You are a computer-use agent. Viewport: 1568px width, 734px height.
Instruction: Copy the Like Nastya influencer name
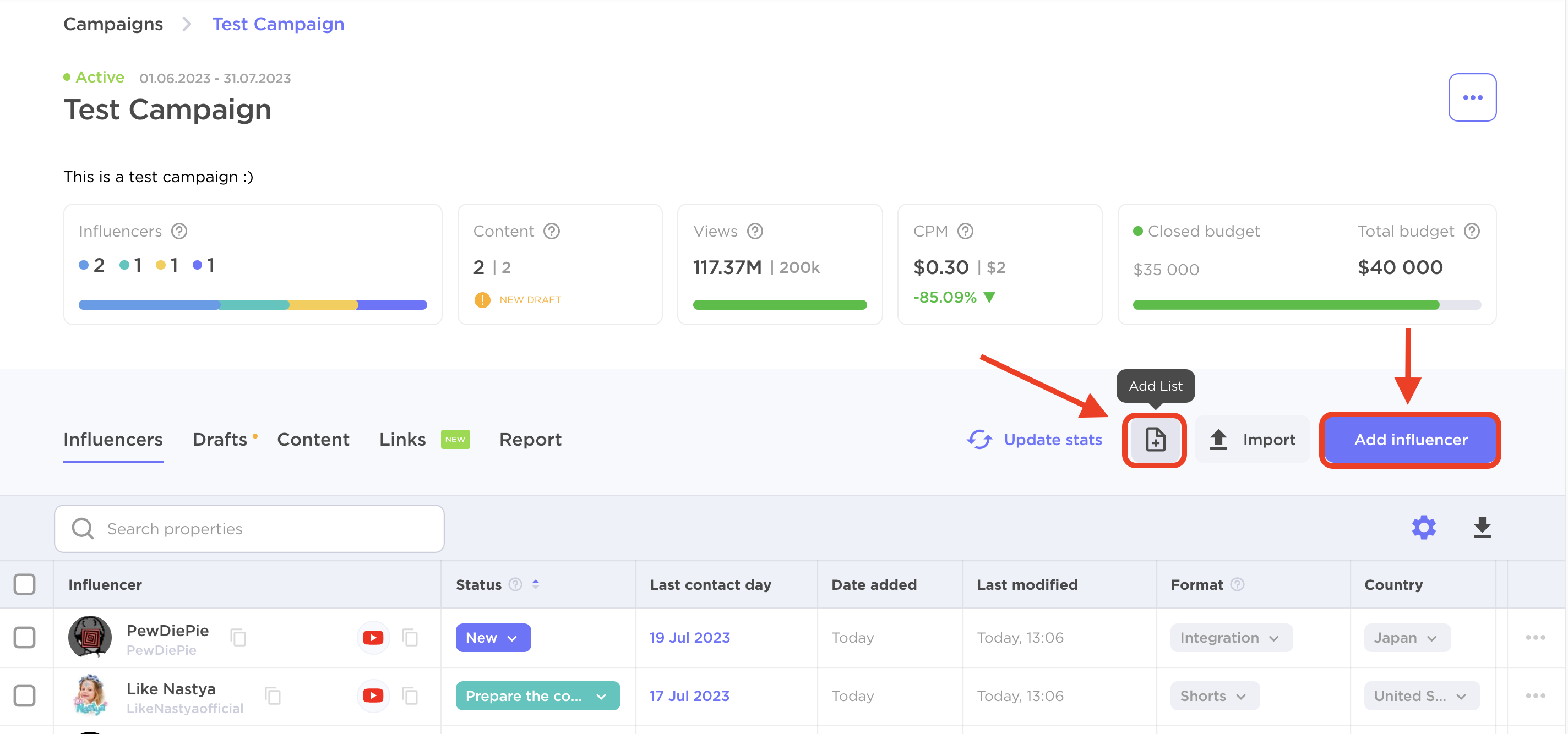[273, 696]
